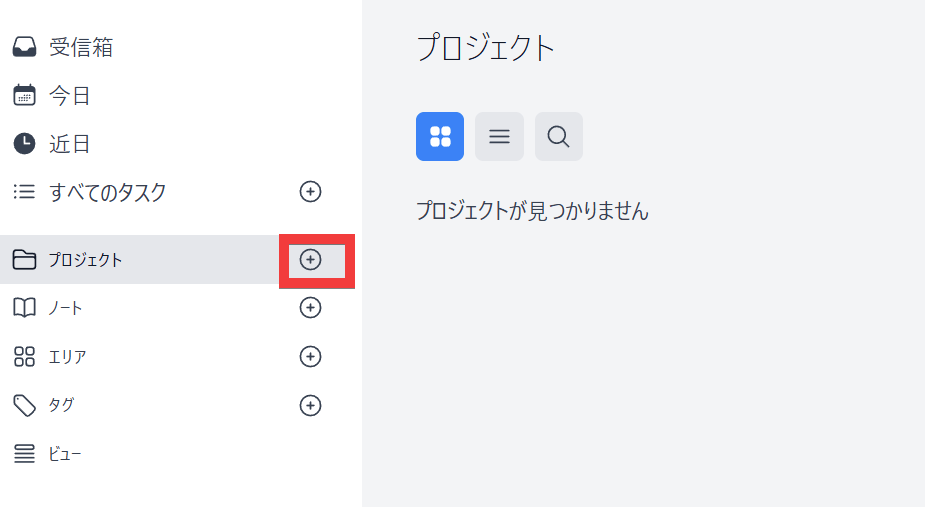Click the clock icon beside 近日
The height and width of the screenshot is (507, 925).
(x=24, y=144)
